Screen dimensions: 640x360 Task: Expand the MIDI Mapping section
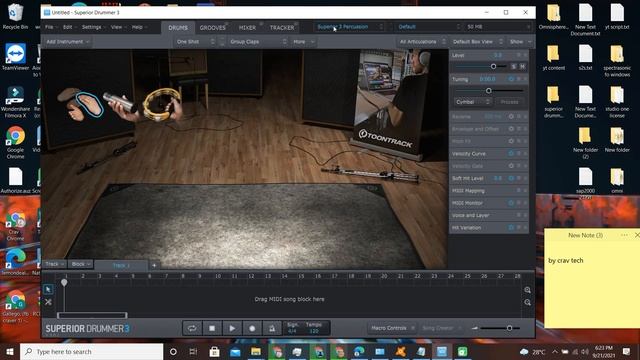(x=489, y=191)
